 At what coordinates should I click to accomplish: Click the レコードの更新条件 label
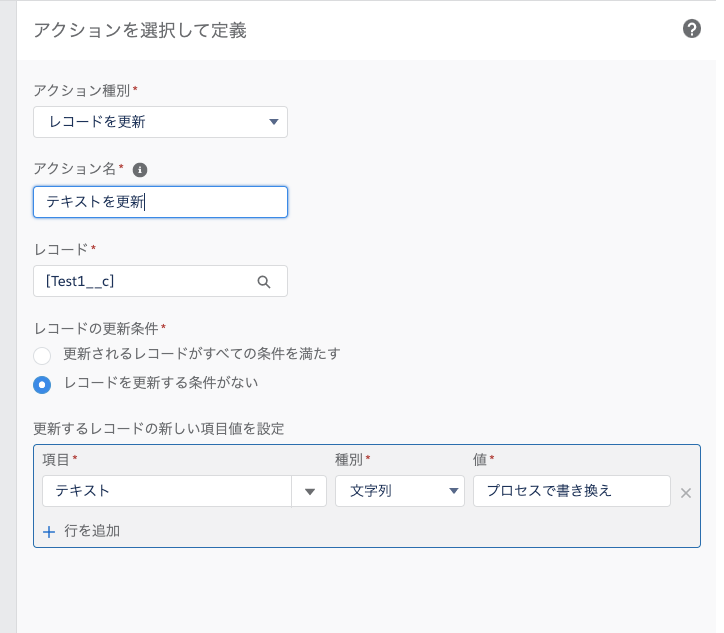pyautogui.click(x=96, y=329)
